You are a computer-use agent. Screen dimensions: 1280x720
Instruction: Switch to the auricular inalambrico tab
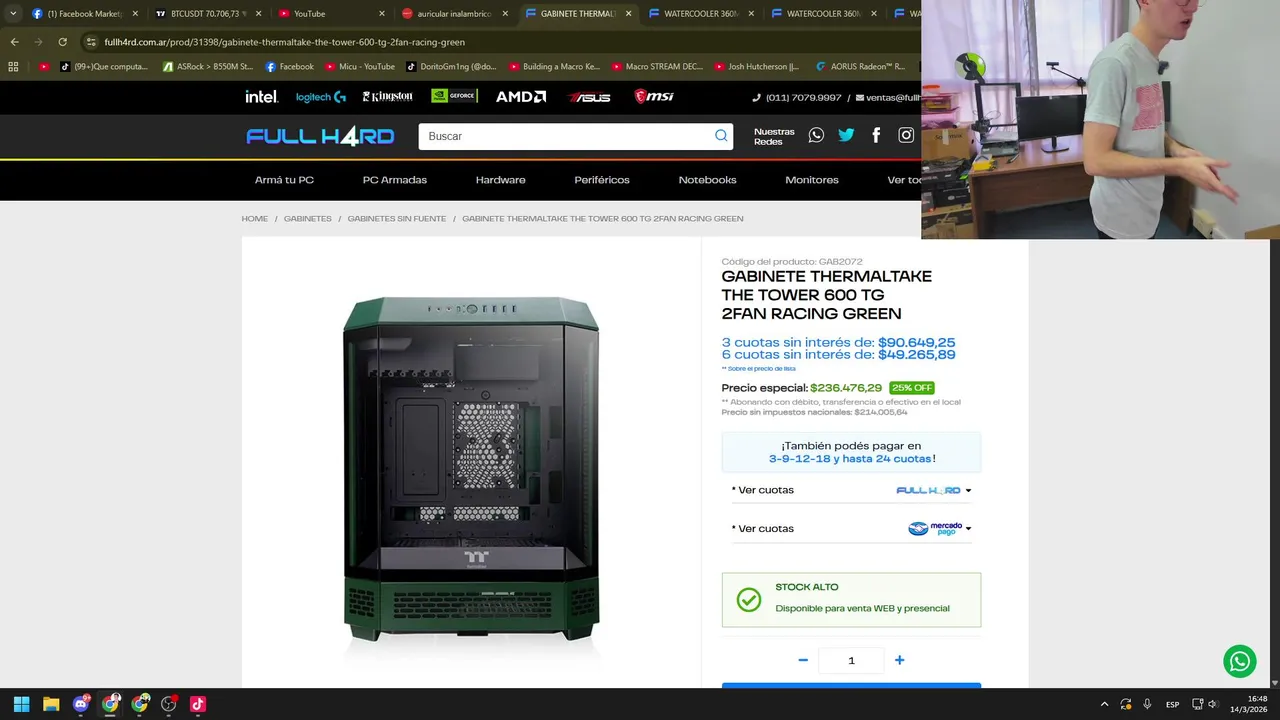pyautogui.click(x=455, y=14)
